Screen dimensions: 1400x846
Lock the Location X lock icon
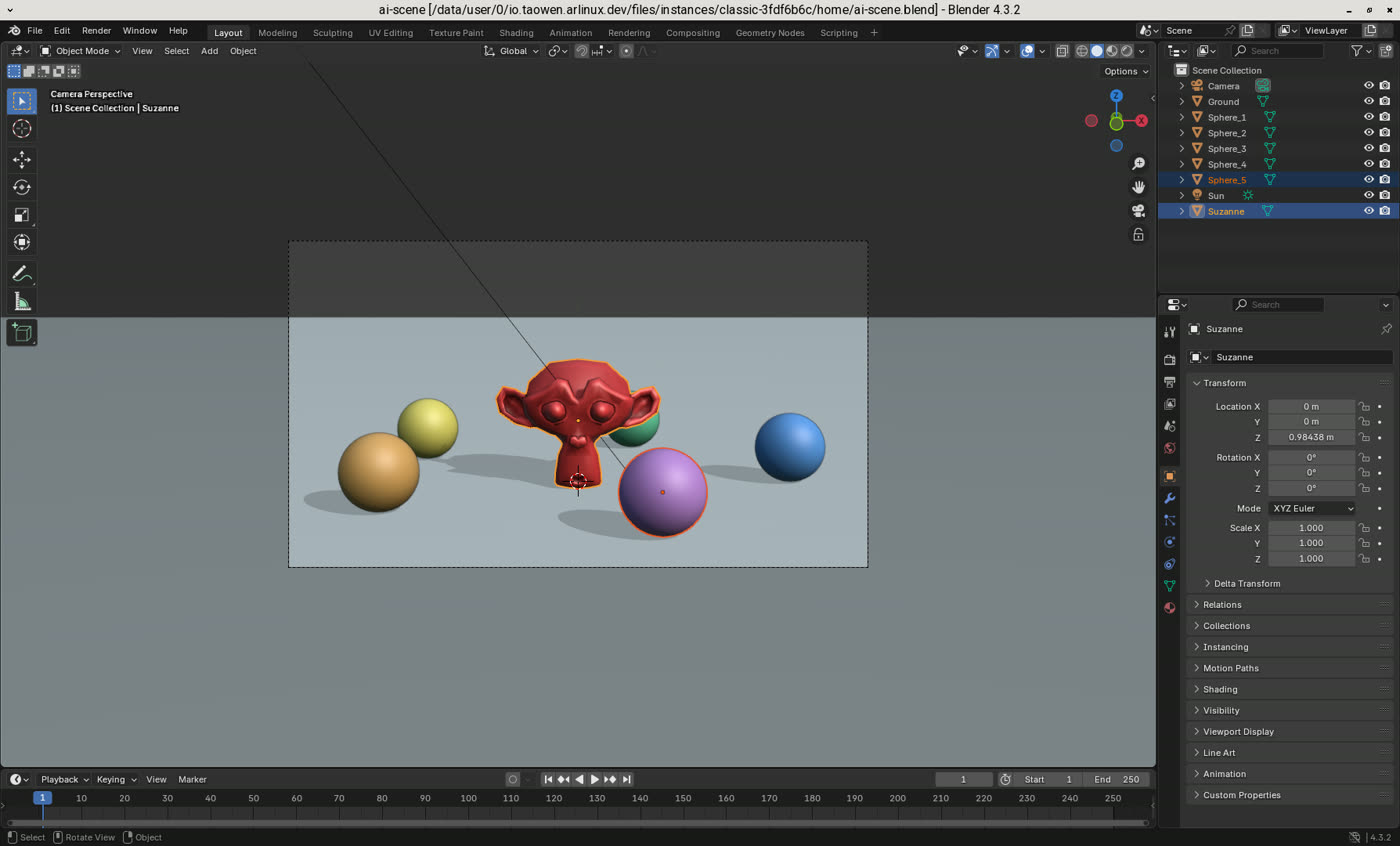pyautogui.click(x=1364, y=406)
